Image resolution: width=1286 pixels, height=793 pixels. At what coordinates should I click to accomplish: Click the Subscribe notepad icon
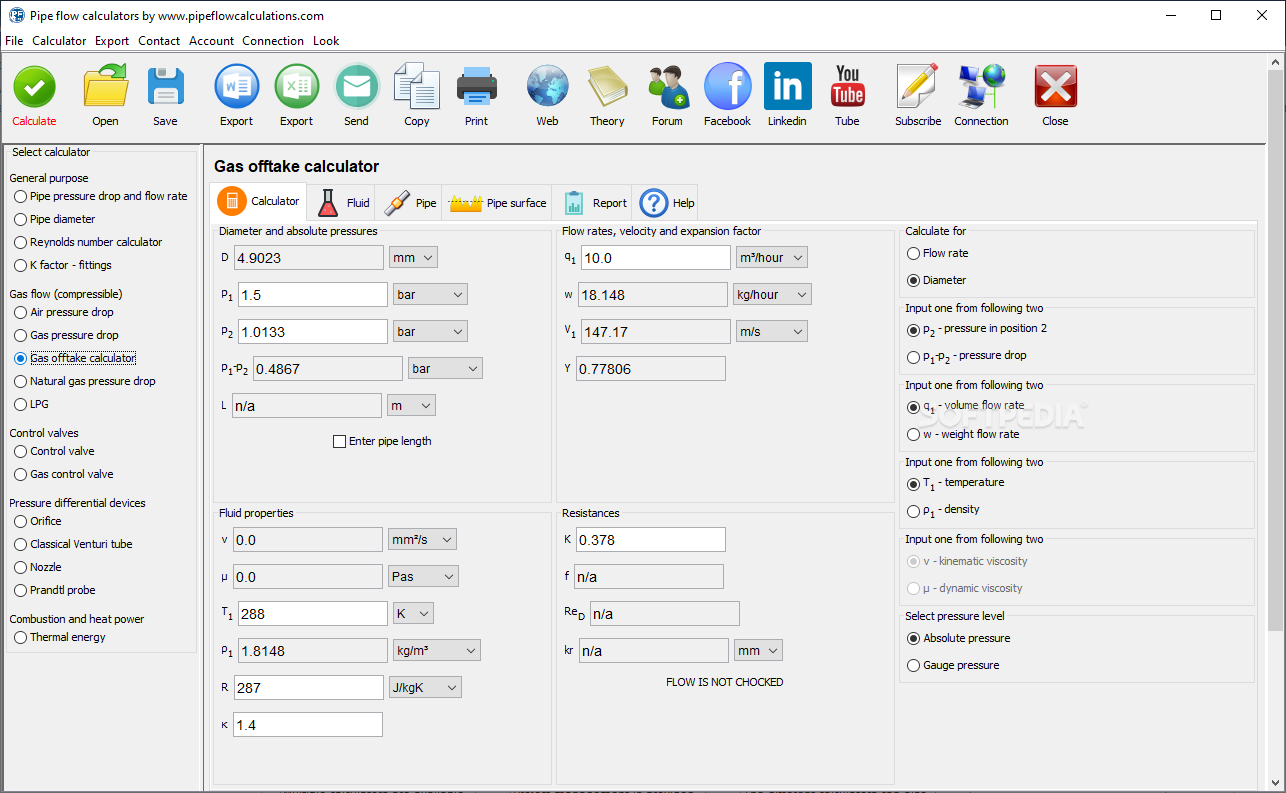[917, 87]
